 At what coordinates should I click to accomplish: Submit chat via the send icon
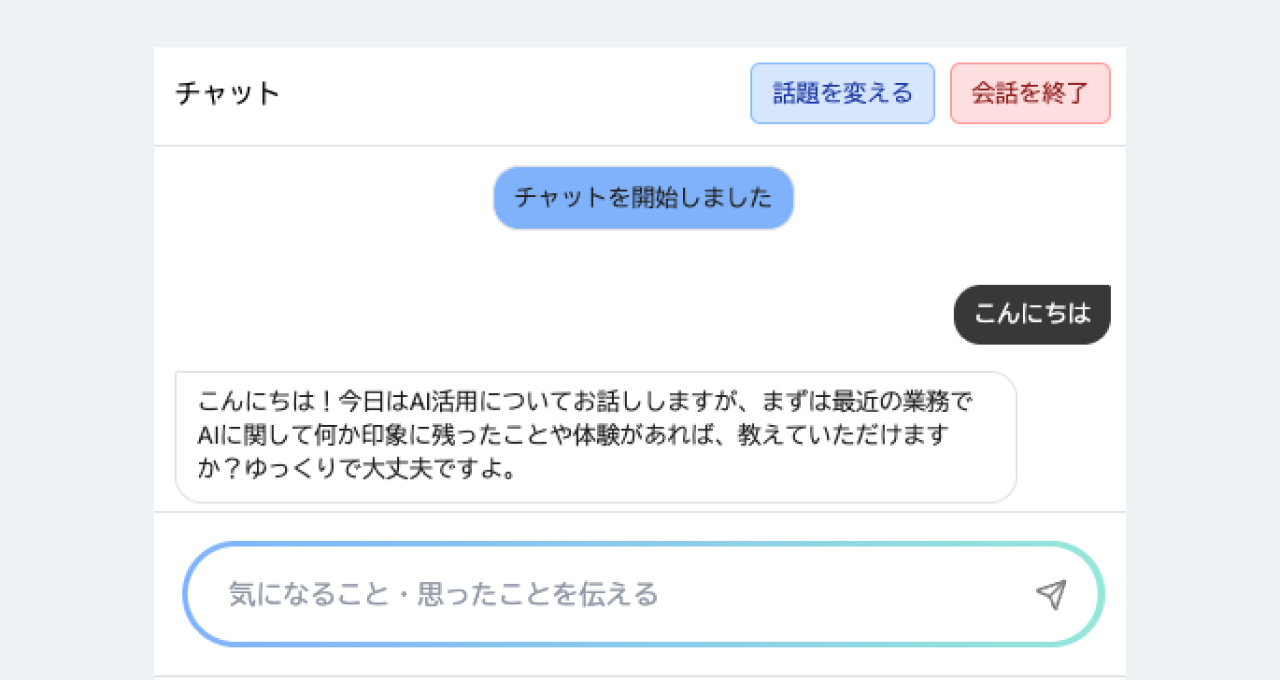1050,595
